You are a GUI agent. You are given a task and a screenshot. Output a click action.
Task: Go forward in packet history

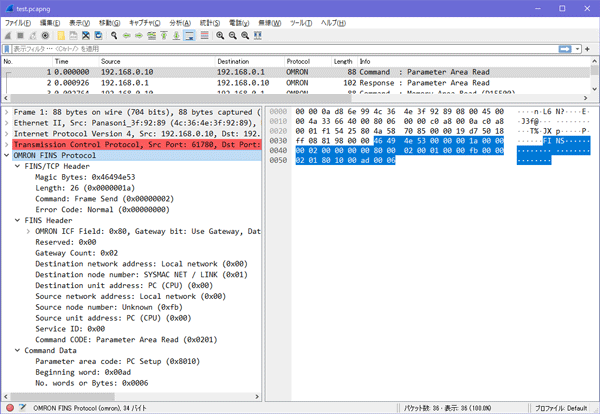pyautogui.click(x=139, y=36)
